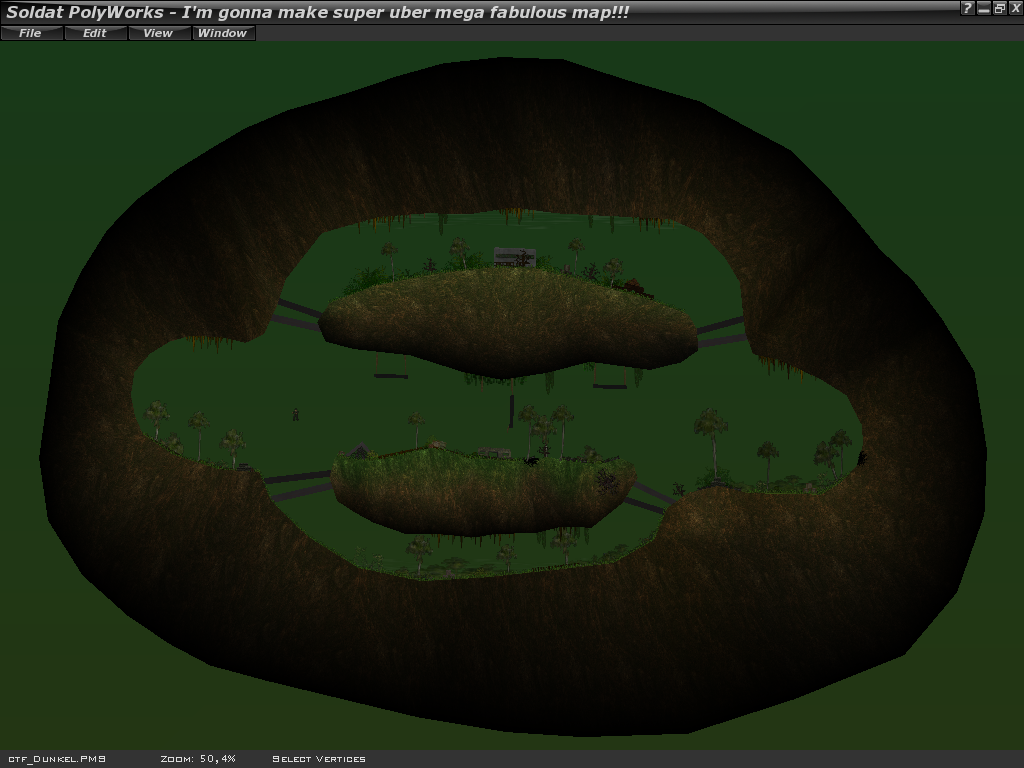Viewport: 1024px width, 768px height.
Task: Open the Window menu
Action: [x=222, y=33]
